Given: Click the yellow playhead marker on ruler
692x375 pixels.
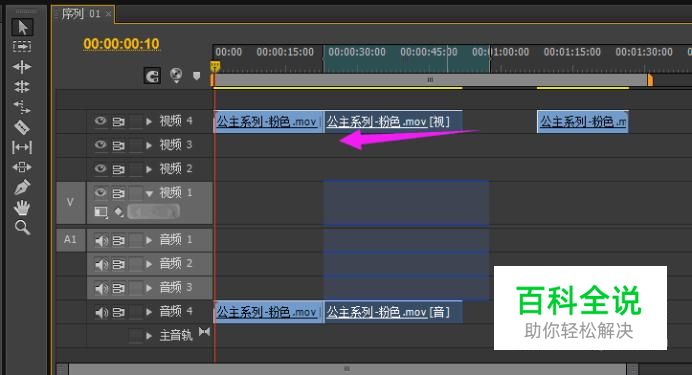Looking at the screenshot, I should [215, 67].
